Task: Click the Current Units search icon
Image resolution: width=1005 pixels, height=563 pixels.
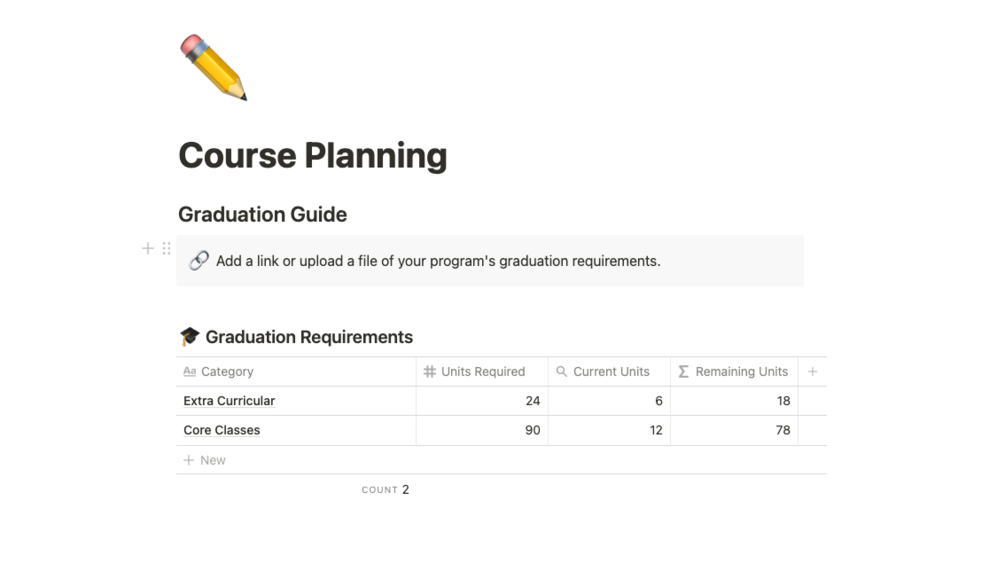Action: 561,371
